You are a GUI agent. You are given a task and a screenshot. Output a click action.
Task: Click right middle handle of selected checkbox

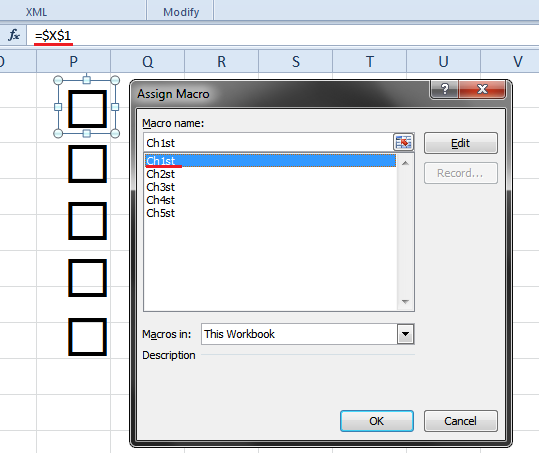click(115, 107)
